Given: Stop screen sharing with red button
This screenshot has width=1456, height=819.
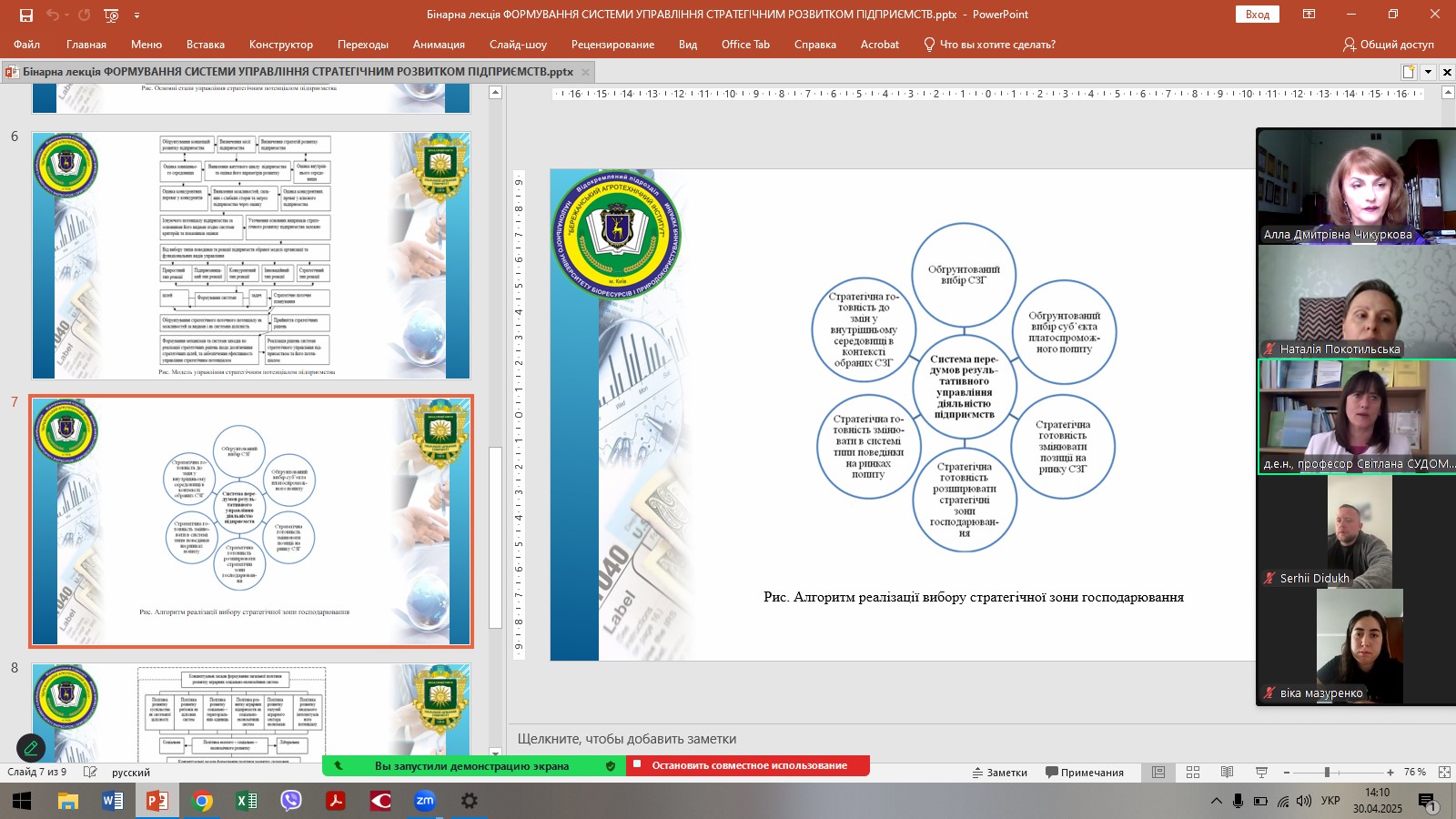Looking at the screenshot, I should (x=748, y=765).
